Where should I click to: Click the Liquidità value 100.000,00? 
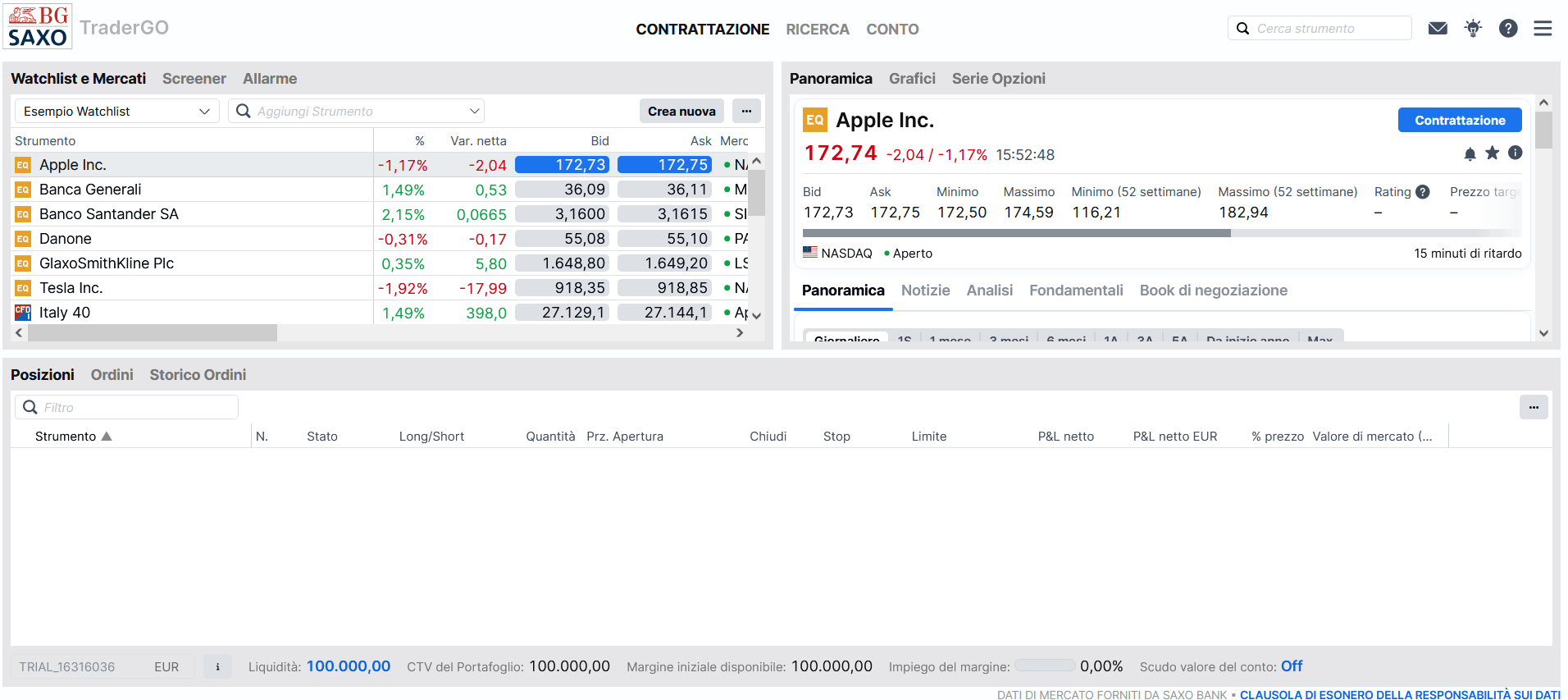click(x=349, y=666)
